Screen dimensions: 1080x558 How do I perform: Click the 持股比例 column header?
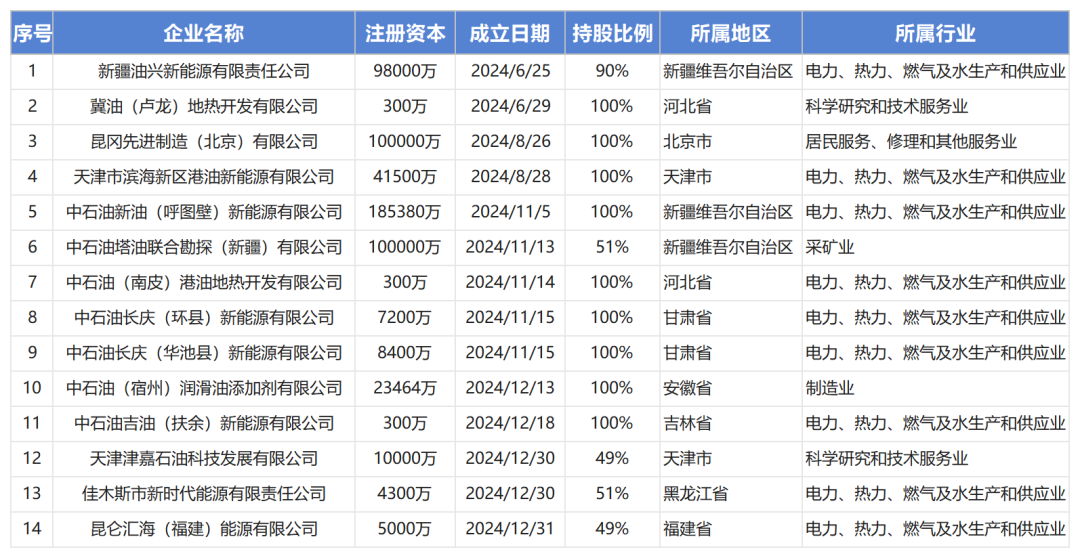point(612,33)
